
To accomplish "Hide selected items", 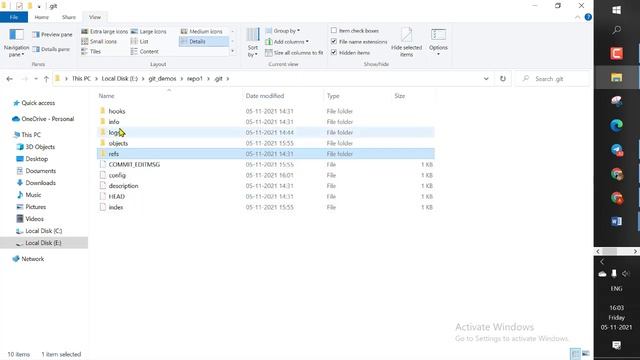I will click(x=406, y=42).
